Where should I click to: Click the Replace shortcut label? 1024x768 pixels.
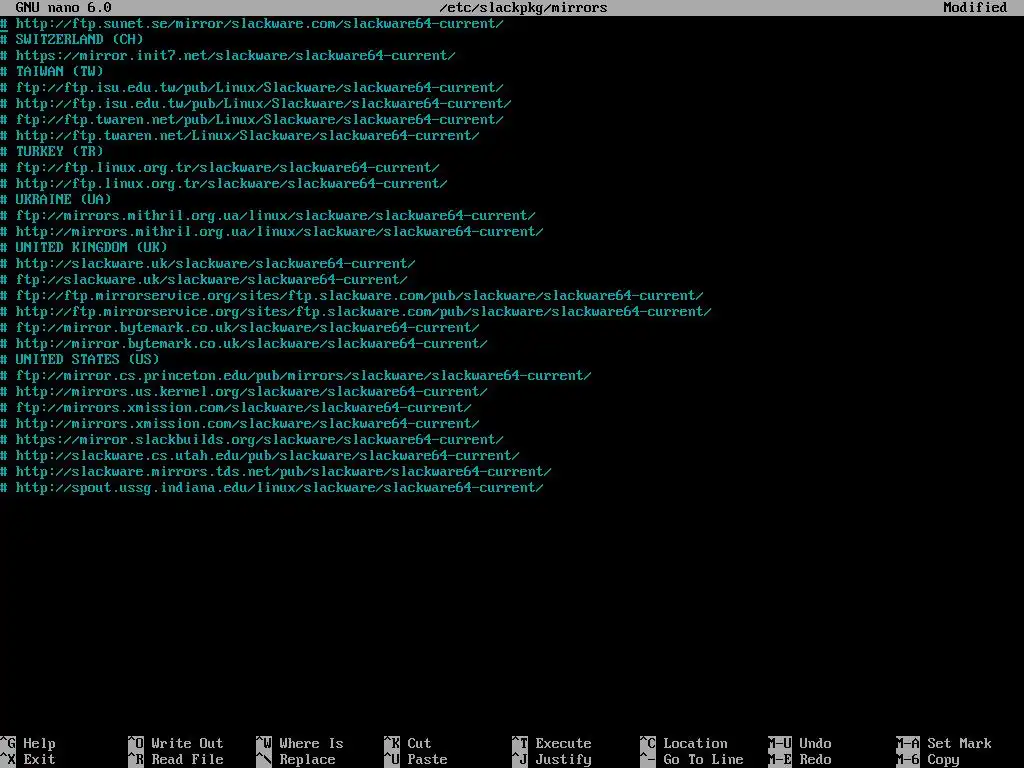[296, 760]
